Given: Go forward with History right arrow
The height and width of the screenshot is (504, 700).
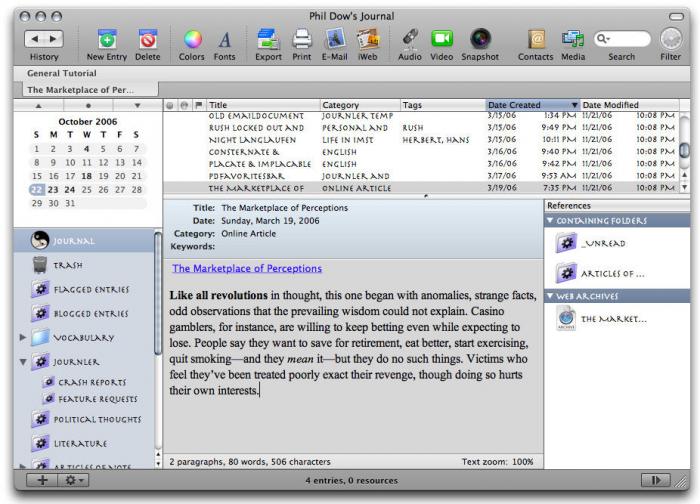Looking at the screenshot, I should coord(54,39).
